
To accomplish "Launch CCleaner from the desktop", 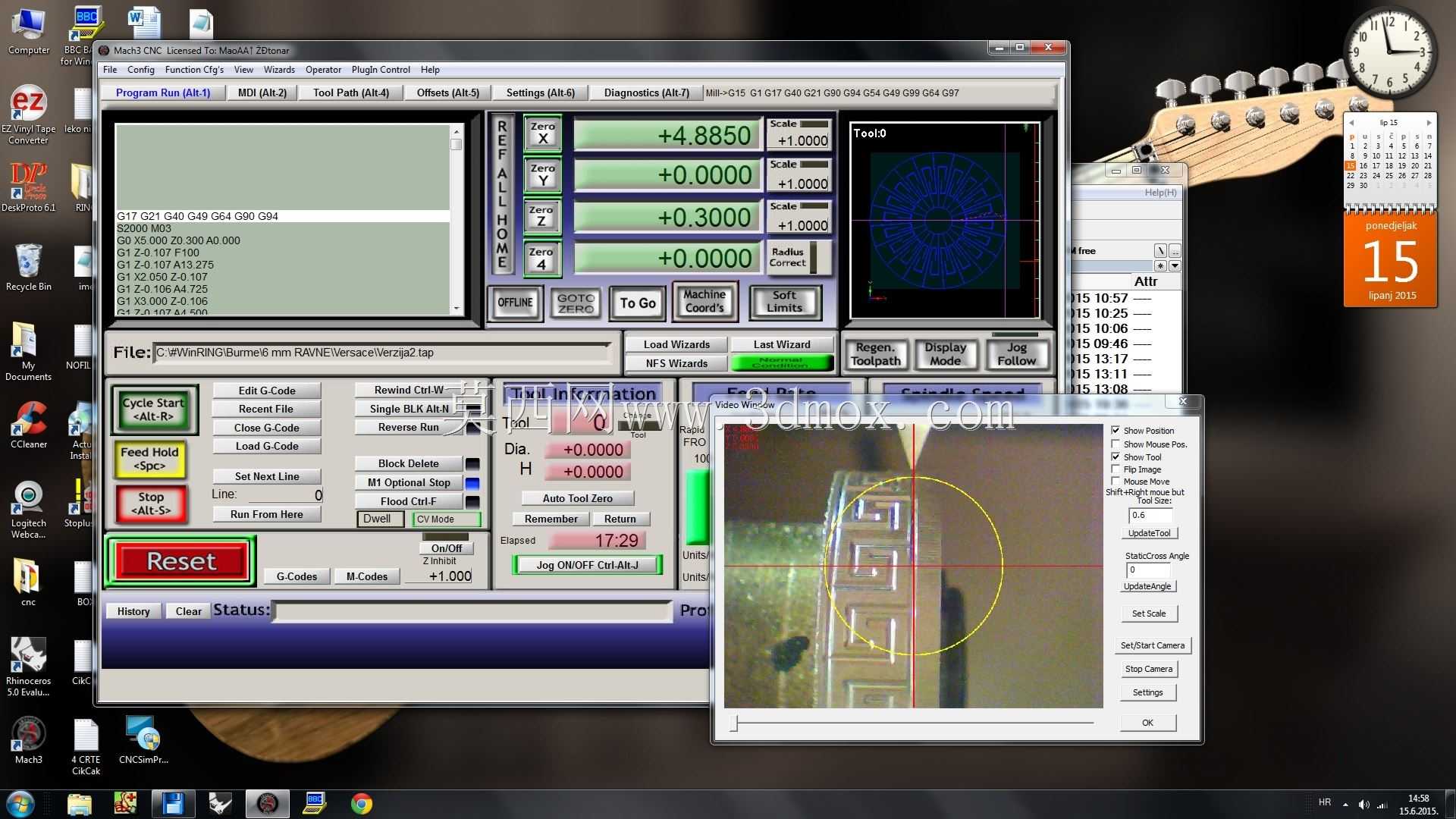I will [x=29, y=425].
